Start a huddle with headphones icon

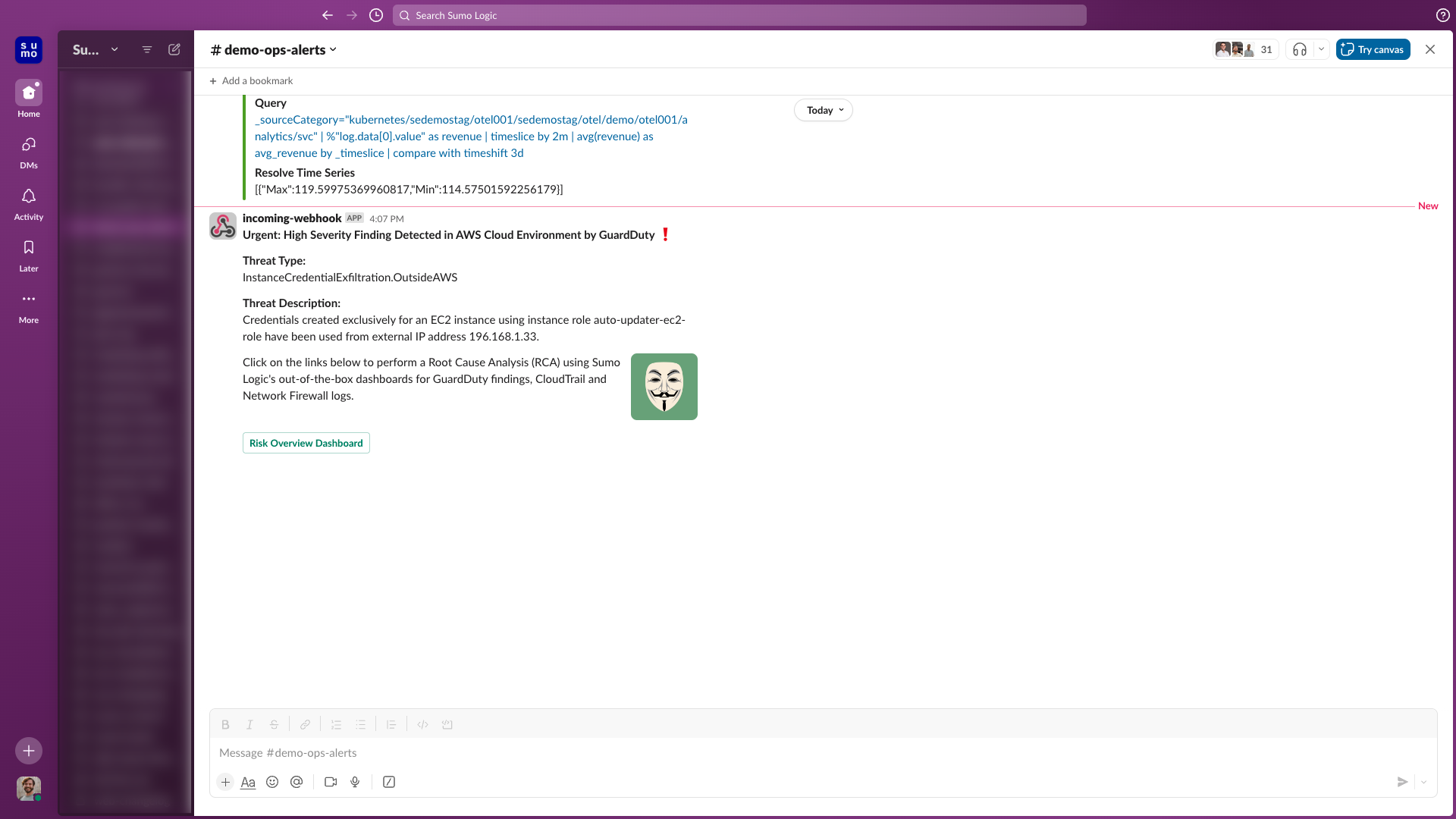click(x=1300, y=50)
